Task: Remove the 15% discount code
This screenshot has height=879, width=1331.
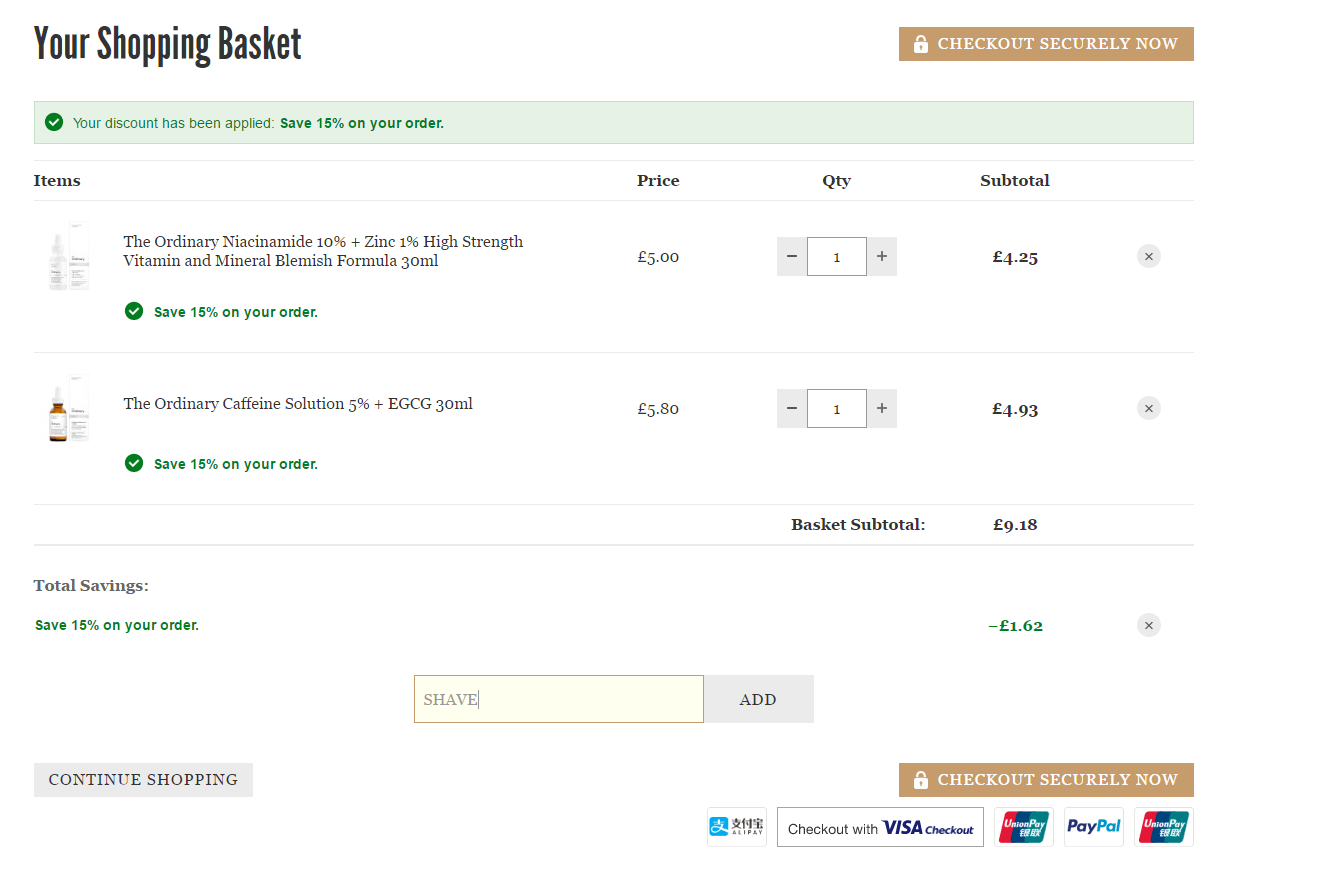Action: [x=1149, y=626]
